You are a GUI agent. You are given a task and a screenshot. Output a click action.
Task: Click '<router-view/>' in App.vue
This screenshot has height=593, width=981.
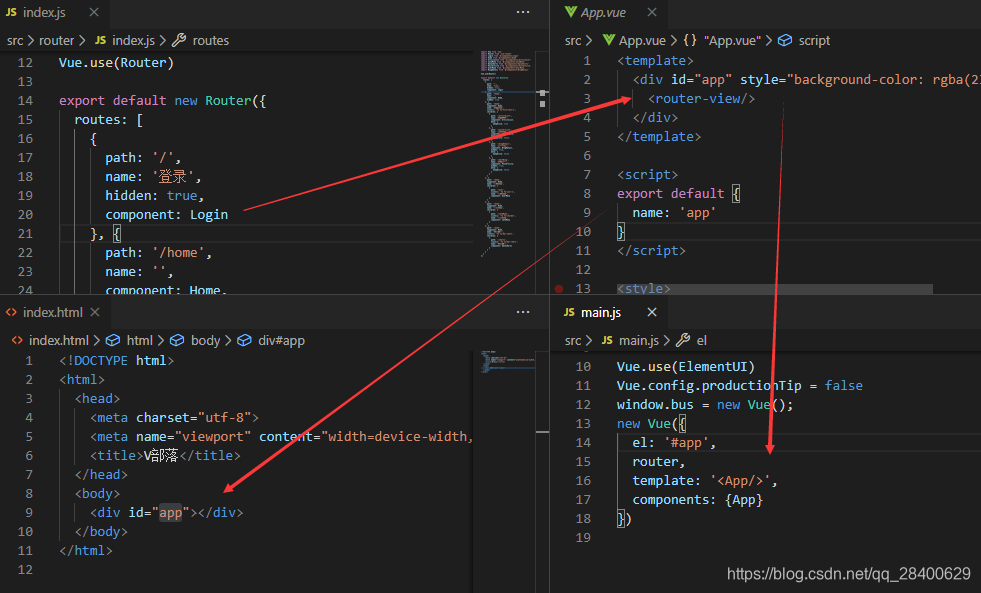point(701,99)
